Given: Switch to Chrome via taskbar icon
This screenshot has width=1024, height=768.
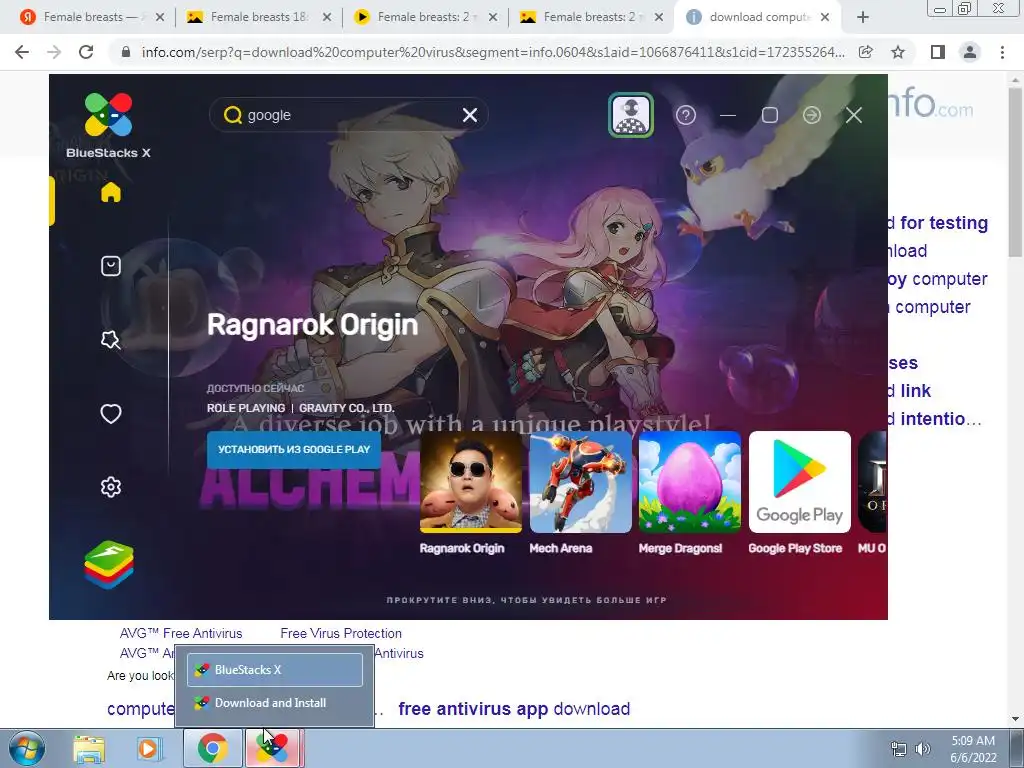Looking at the screenshot, I should point(212,749).
